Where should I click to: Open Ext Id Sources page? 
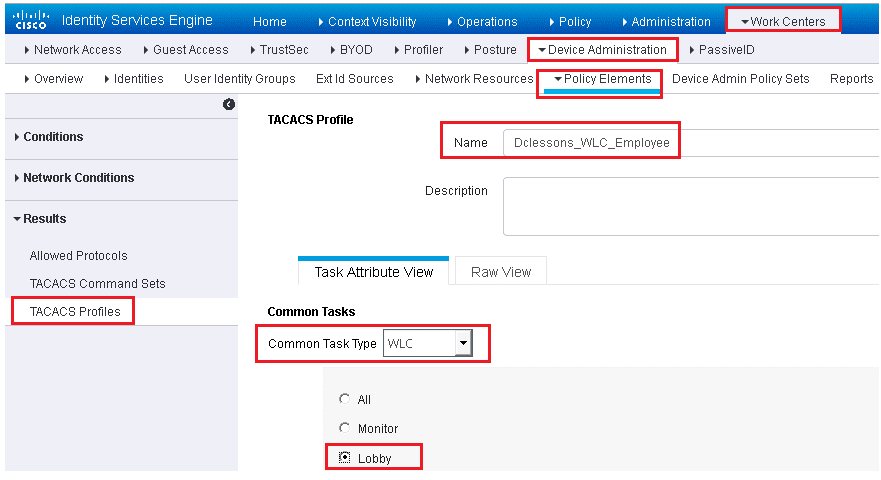click(355, 79)
